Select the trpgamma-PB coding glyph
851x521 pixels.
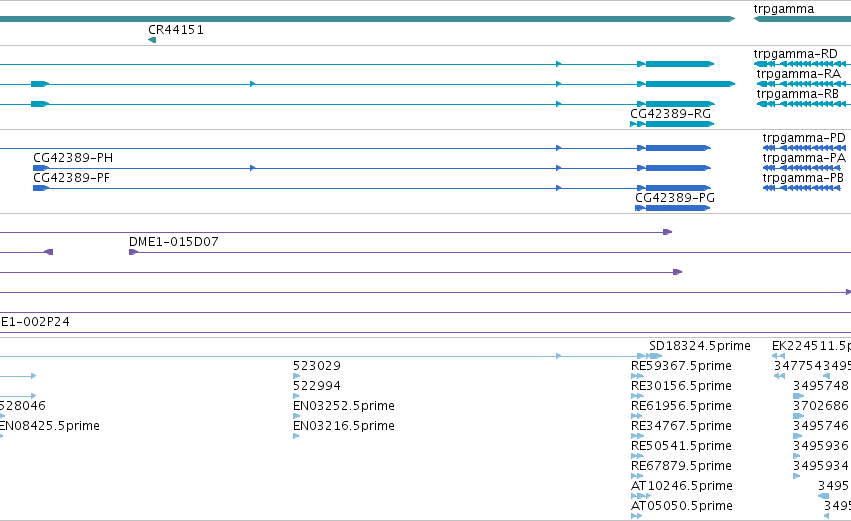click(802, 188)
